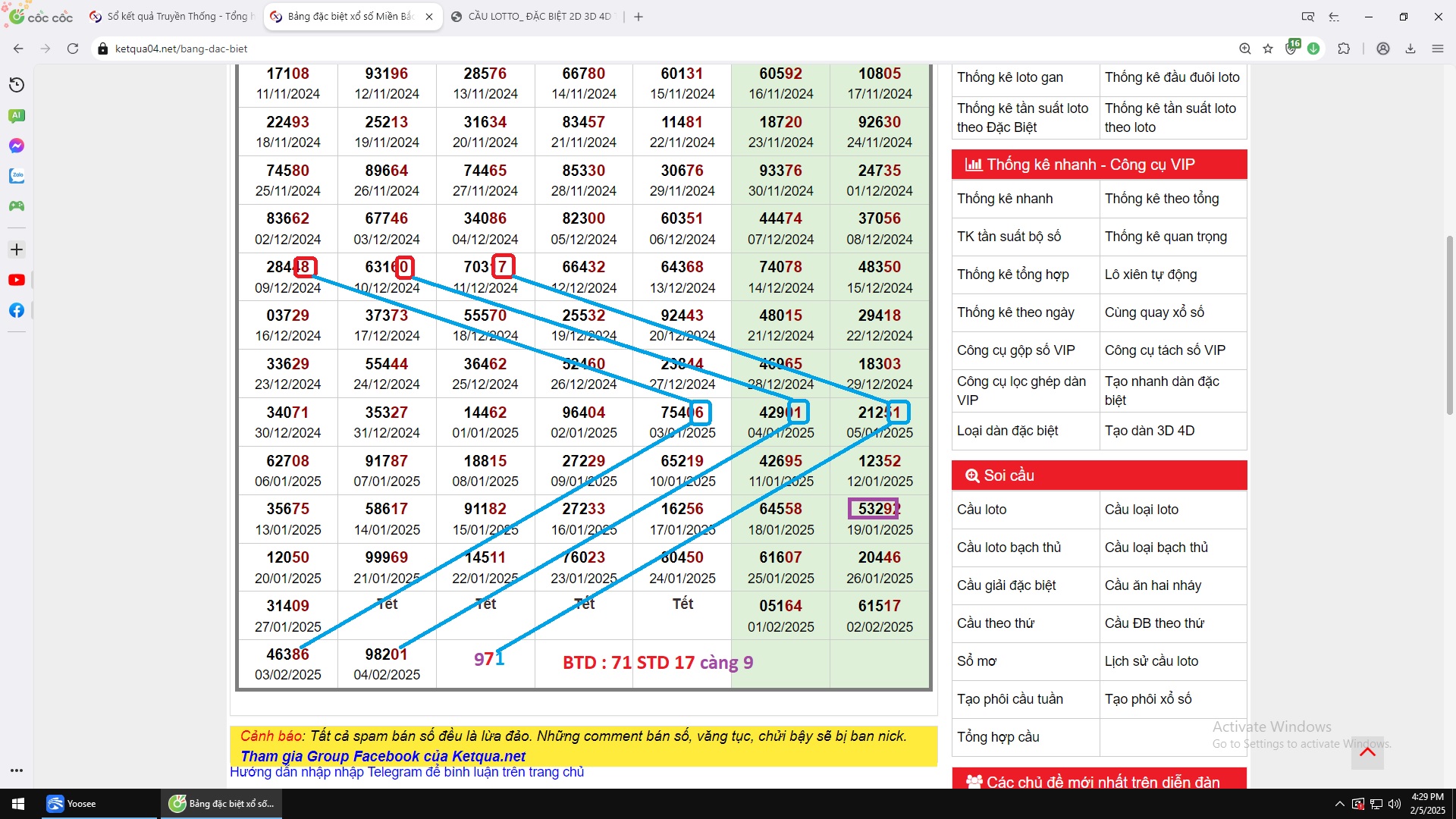Show hidden system tray icons

point(1339,804)
